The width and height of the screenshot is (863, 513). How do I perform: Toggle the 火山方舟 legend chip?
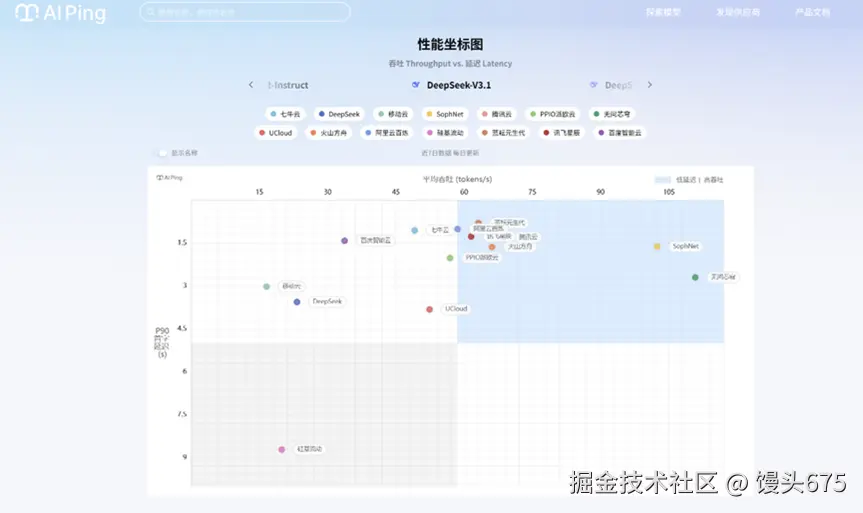click(x=329, y=133)
